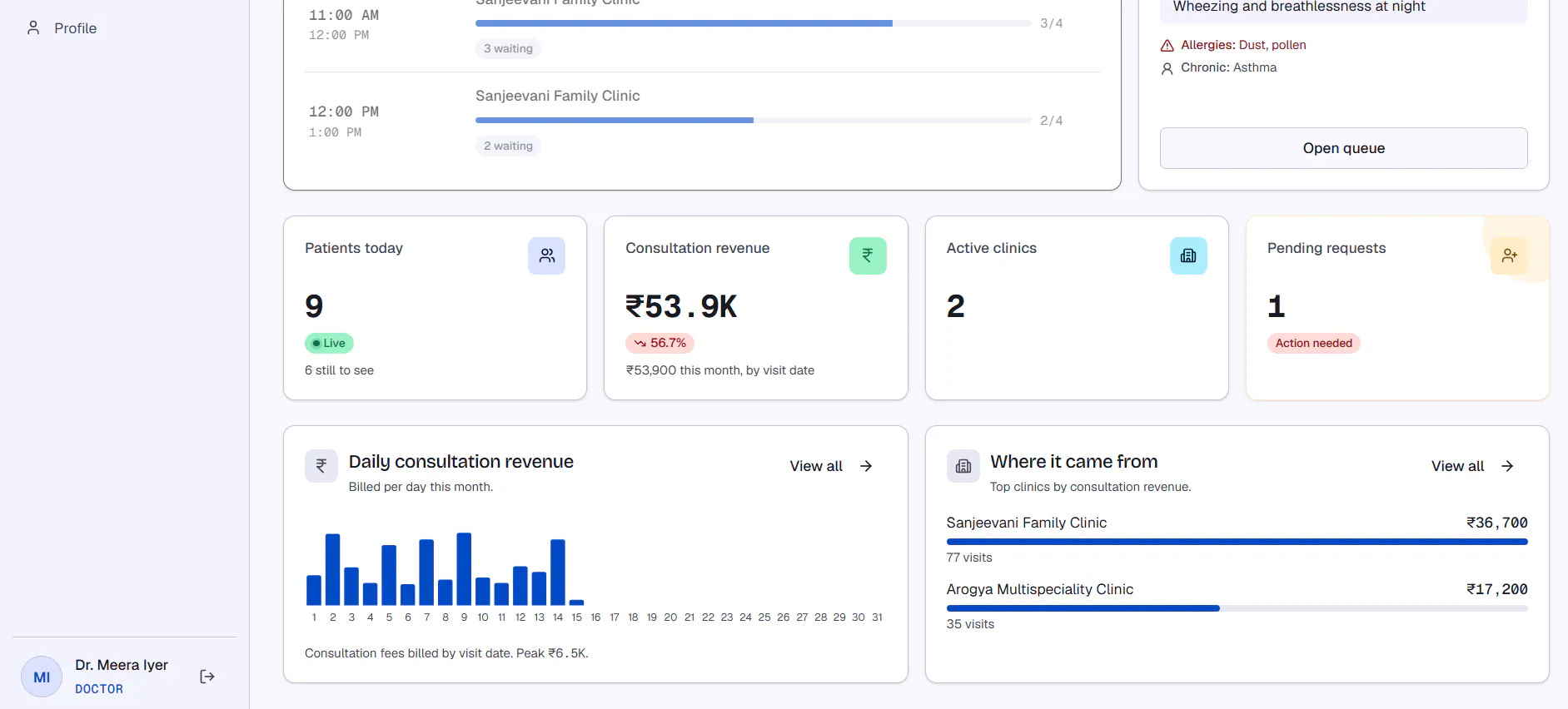Click the Allergies warning triangle icon
The image size is (1568, 709).
click(1167, 46)
